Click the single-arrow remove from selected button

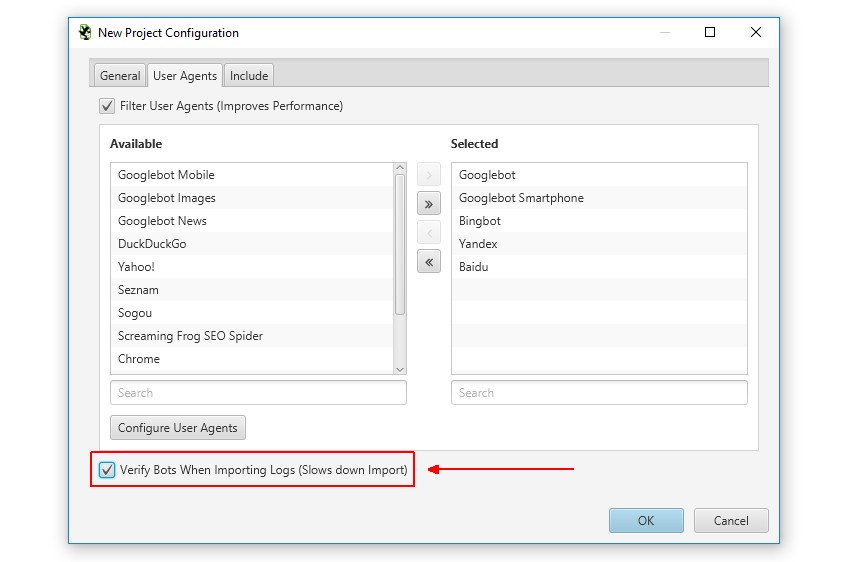428,233
